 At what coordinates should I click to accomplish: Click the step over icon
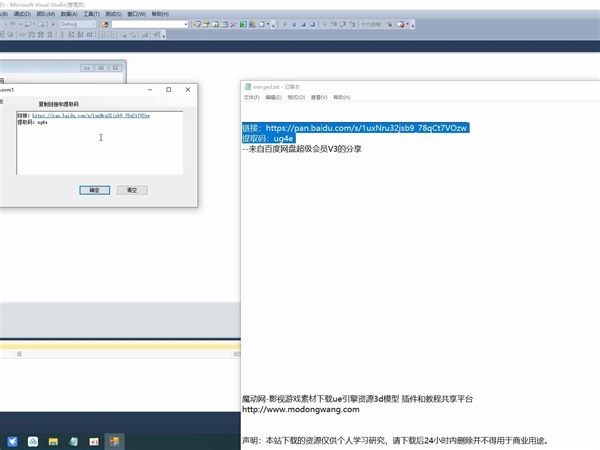pos(343,24)
